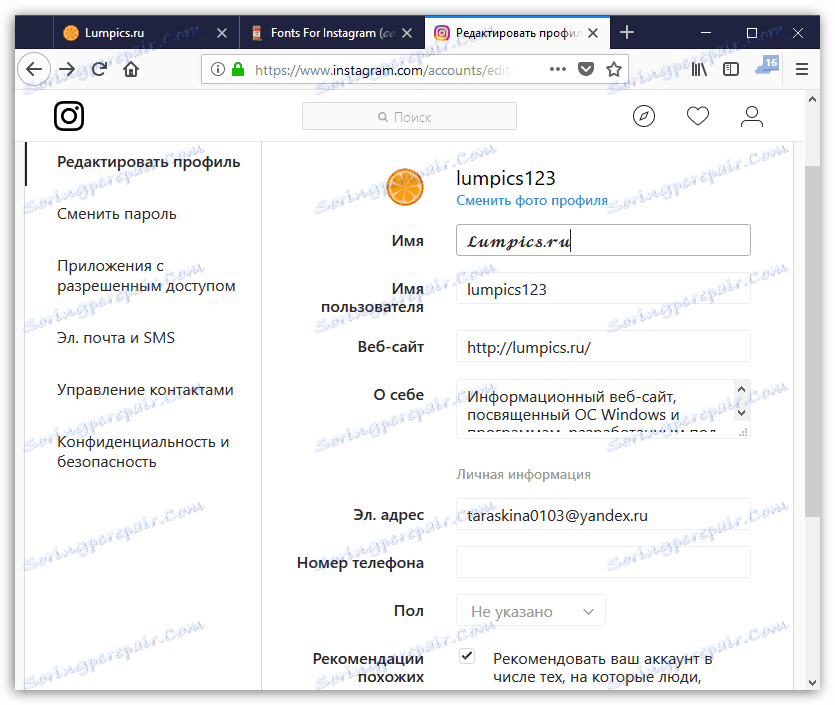Save page to Pocket
Screen dimensions: 835x705
586,69
